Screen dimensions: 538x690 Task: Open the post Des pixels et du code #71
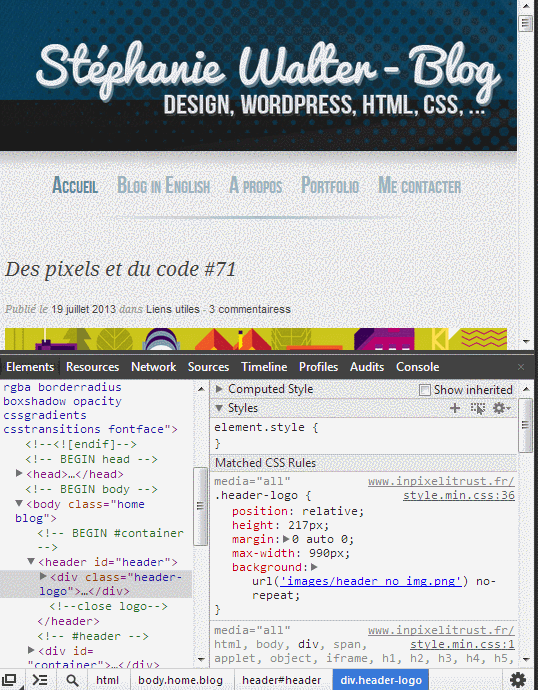click(x=120, y=269)
